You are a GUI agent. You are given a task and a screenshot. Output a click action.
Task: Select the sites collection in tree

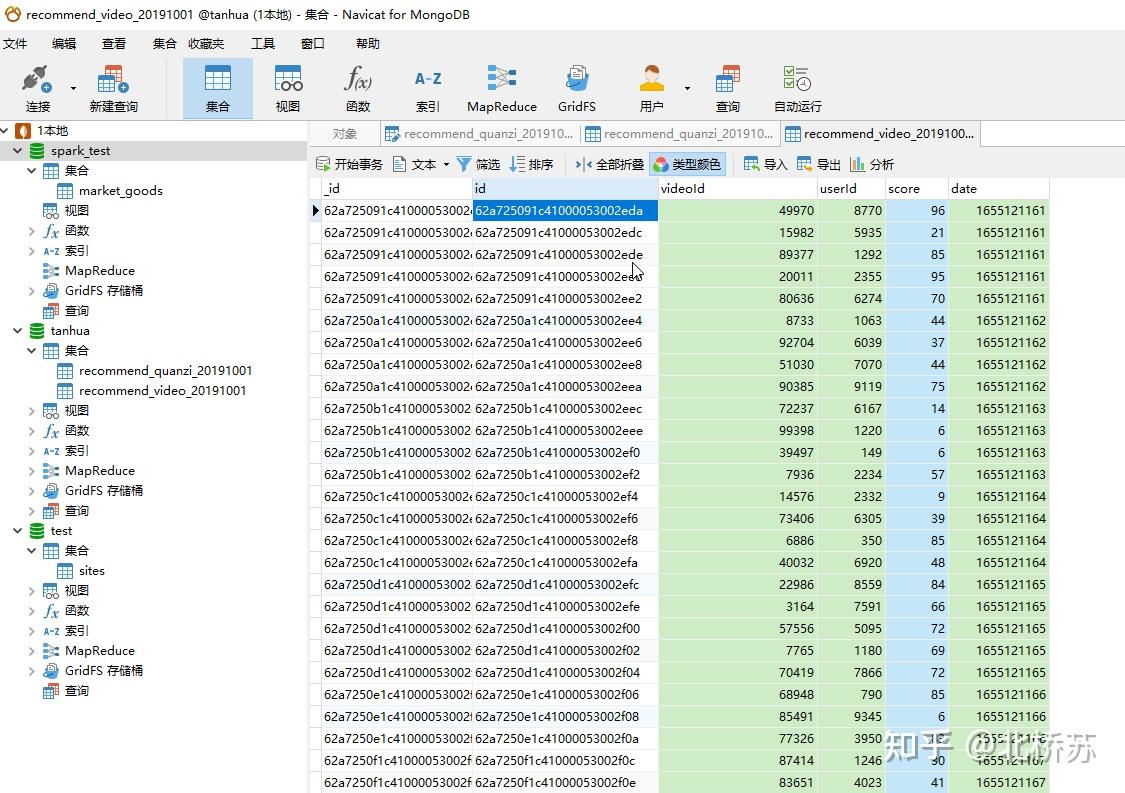[92, 571]
